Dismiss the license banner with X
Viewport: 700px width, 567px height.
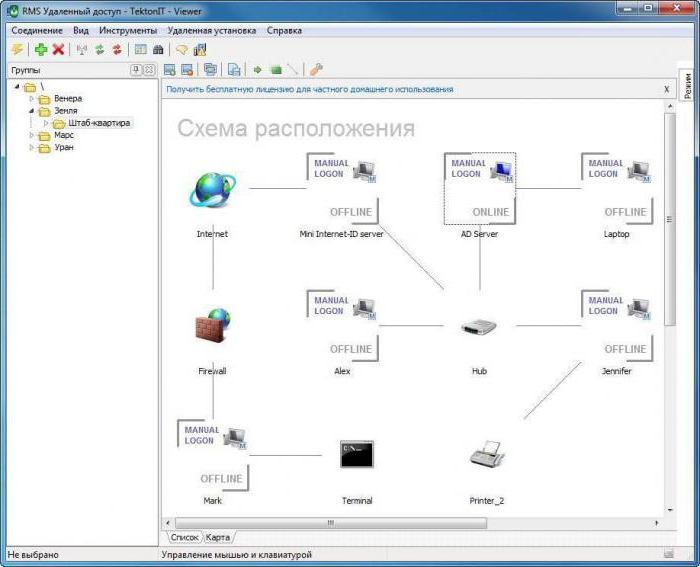(x=667, y=89)
